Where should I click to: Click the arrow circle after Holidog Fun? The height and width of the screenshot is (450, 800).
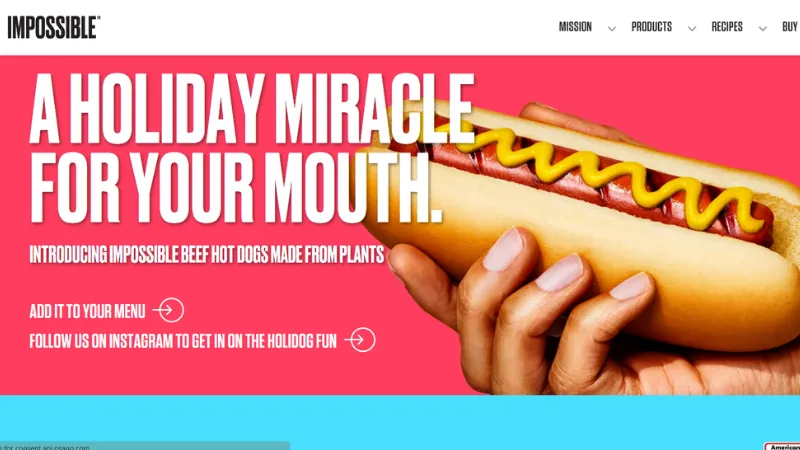[x=360, y=340]
